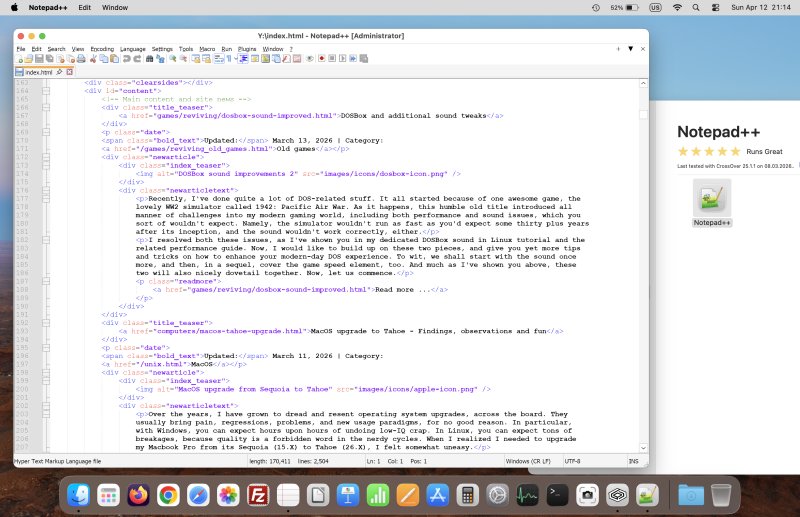Click the editor scrollbar up arrow
This screenshot has width=800, height=517.
point(643,83)
